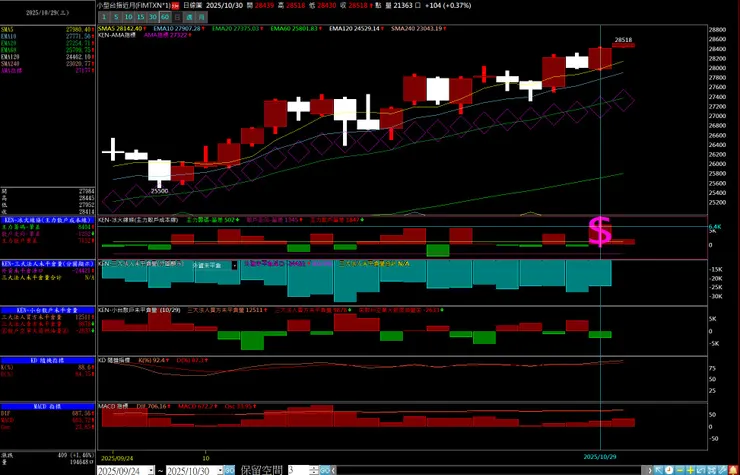Click the 28518 price label on chart
Image resolution: width=740 pixels, height=475 pixels.
623,40
